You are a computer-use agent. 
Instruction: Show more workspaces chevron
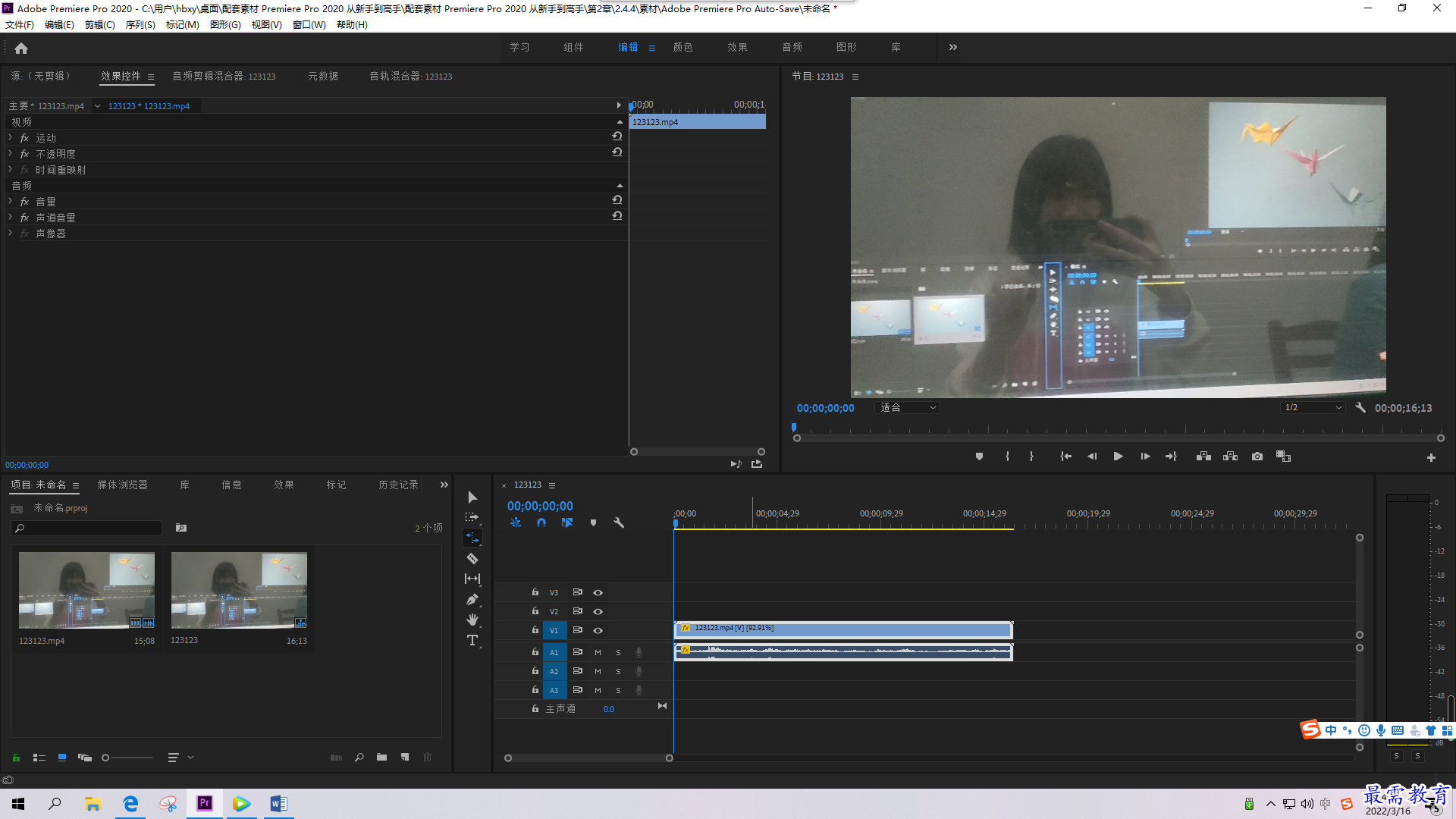(953, 47)
